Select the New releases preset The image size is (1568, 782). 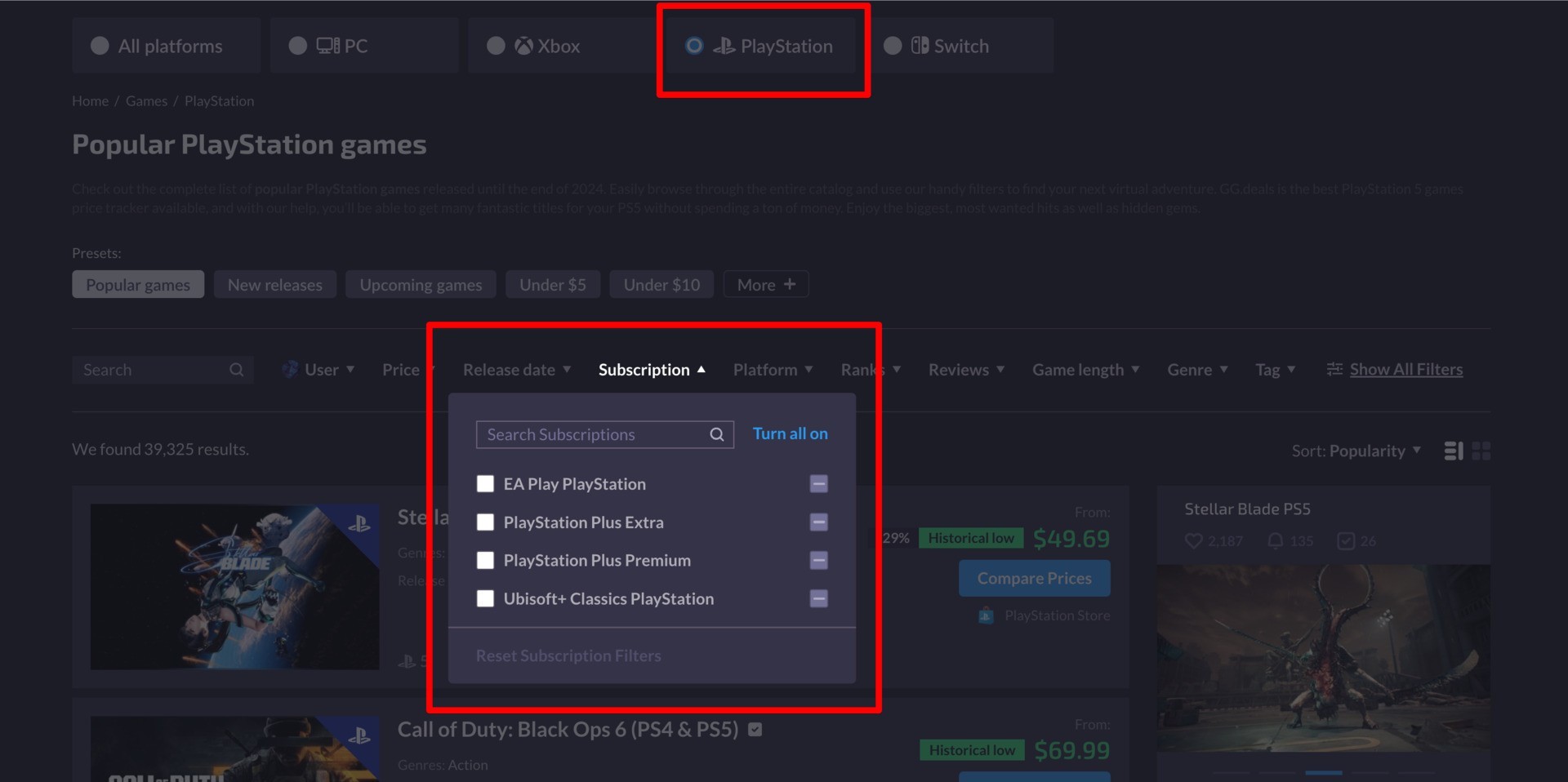275,285
